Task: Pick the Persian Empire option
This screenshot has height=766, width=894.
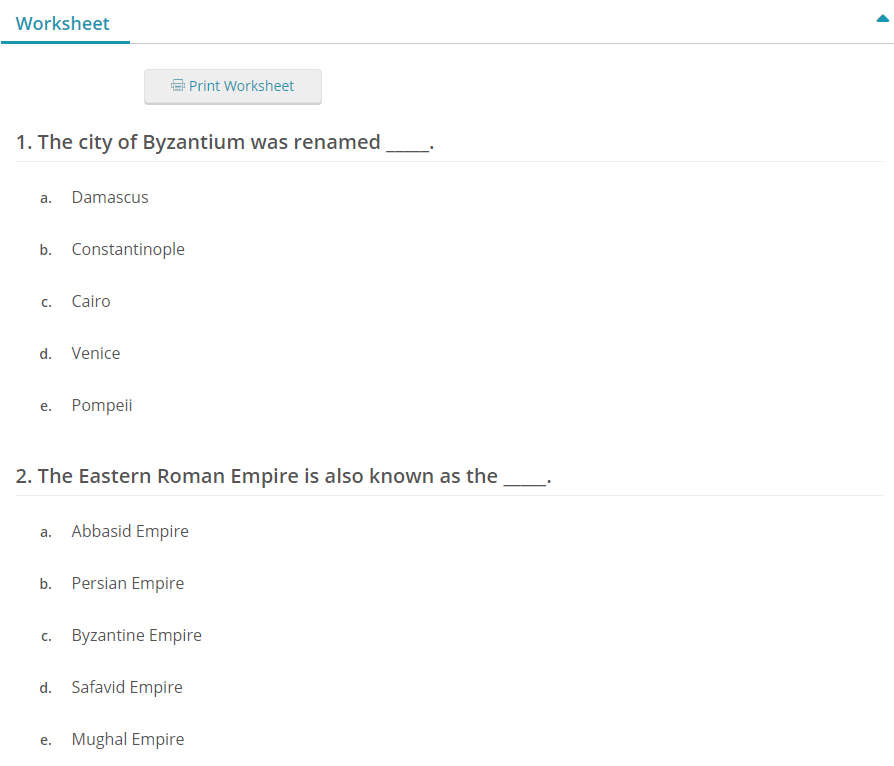Action: [x=128, y=583]
